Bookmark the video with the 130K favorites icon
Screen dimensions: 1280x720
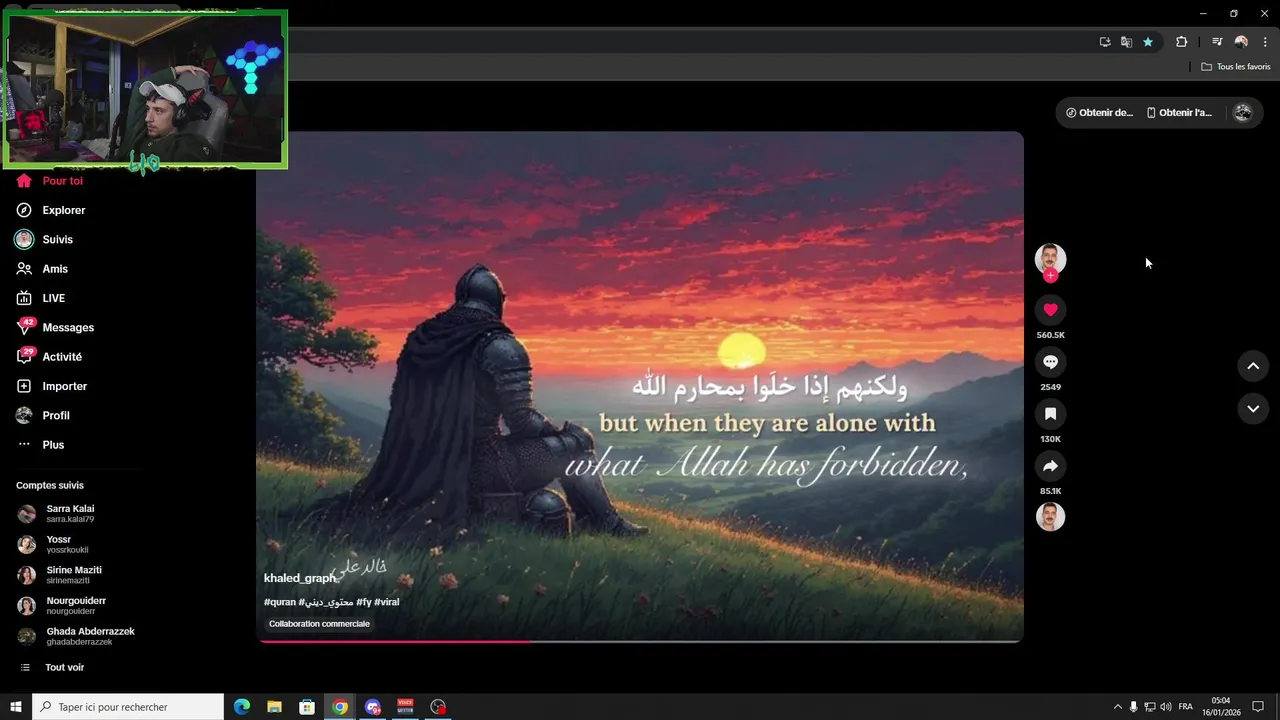(1050, 414)
